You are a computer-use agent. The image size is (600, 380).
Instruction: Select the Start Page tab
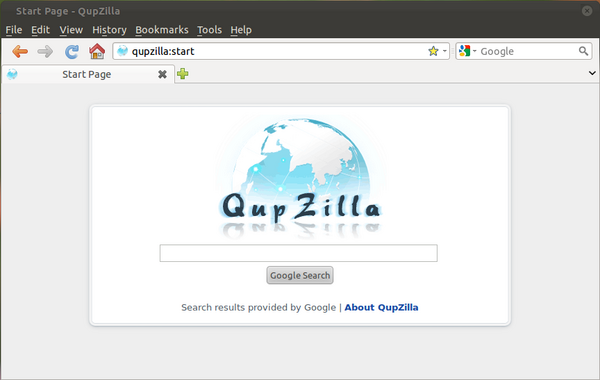click(x=88, y=74)
